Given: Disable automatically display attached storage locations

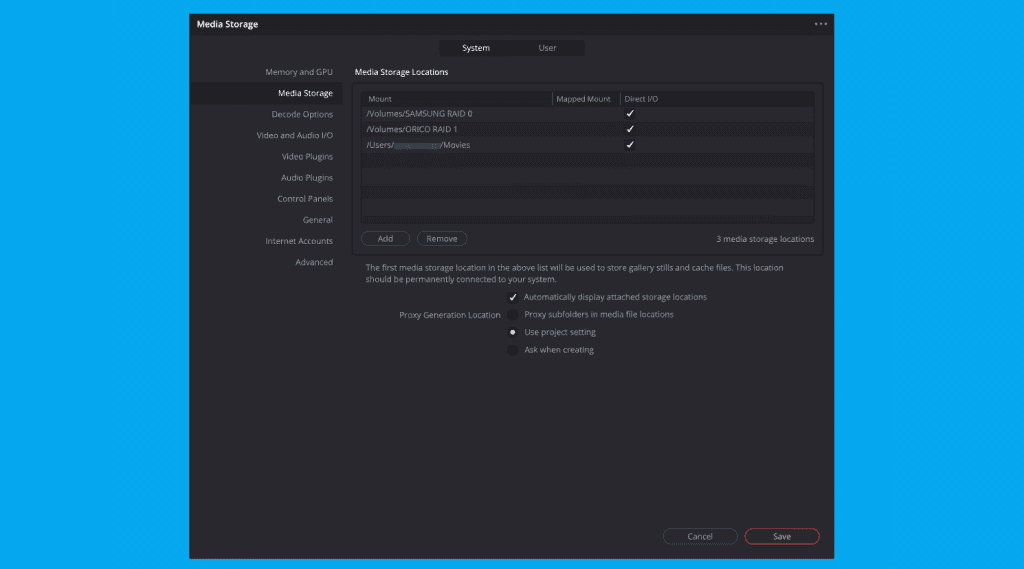Looking at the screenshot, I should (x=513, y=297).
